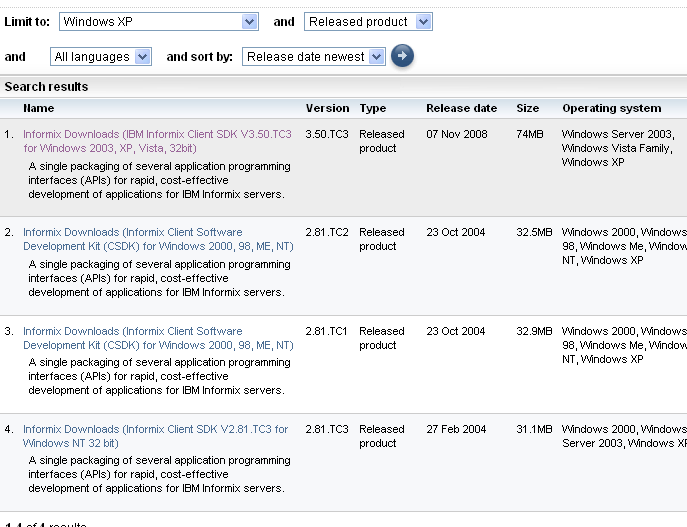Open the Windows XP operating system dropdown
This screenshot has width=687, height=527.
coord(159,21)
